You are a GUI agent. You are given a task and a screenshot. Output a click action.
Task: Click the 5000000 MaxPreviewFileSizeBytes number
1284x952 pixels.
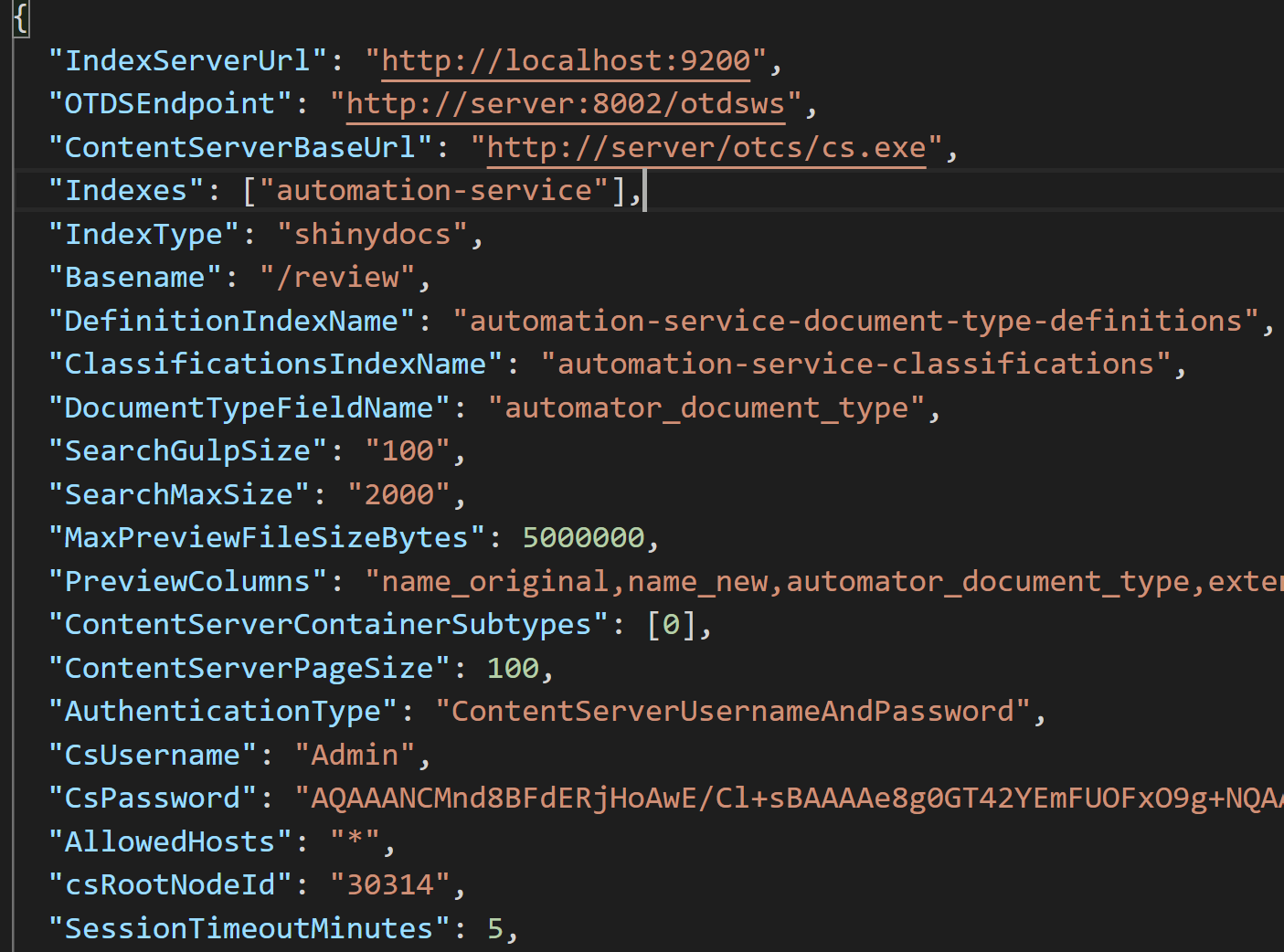[583, 538]
